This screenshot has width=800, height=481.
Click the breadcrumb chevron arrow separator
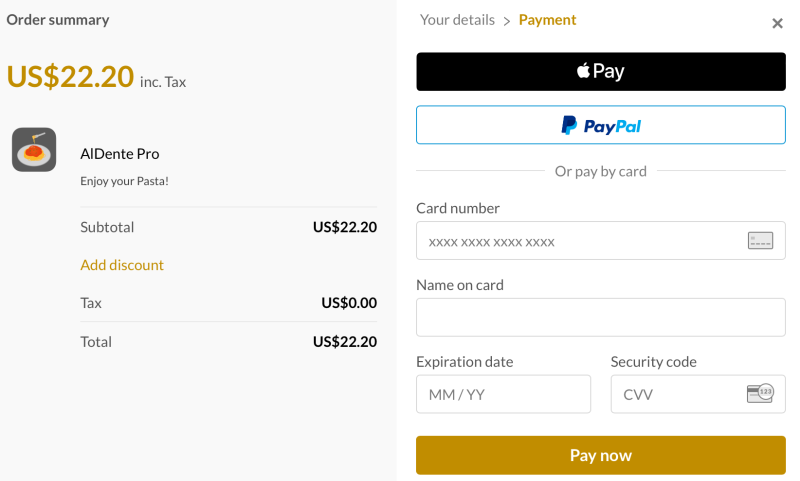(507, 21)
